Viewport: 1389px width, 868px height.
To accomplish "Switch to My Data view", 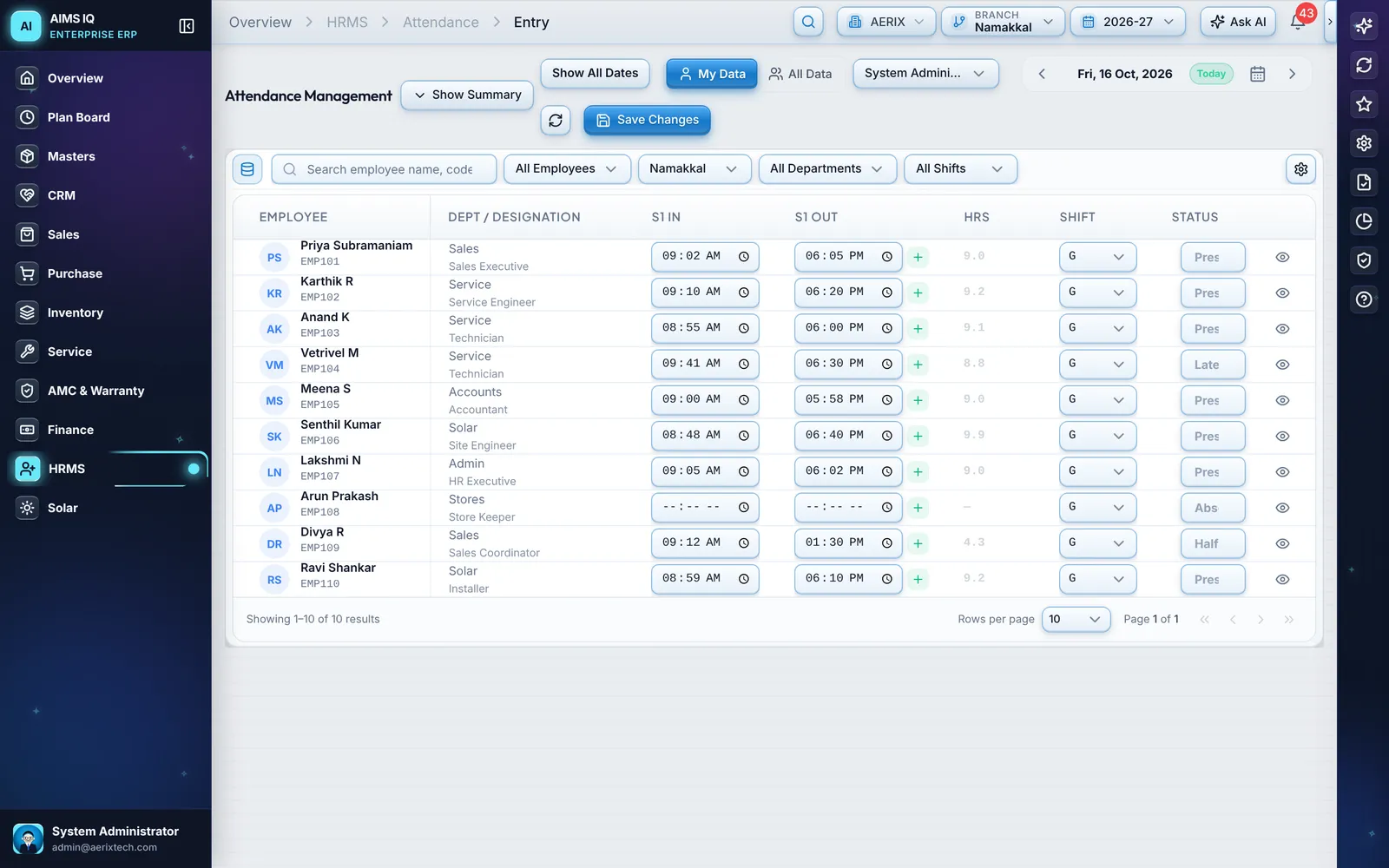I will [712, 74].
